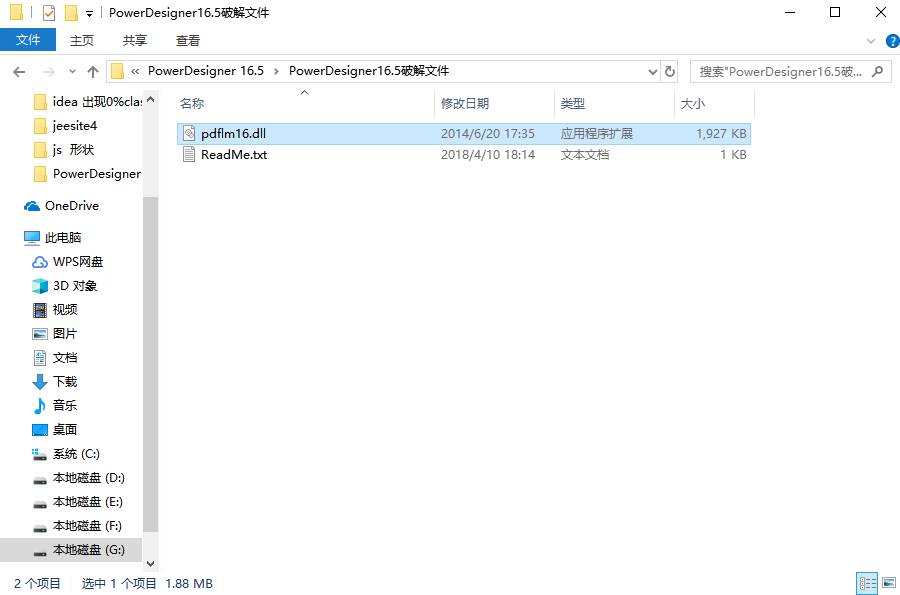The image size is (900, 595).
Task: Open idea 出现0%cla folder in sidebar
Action: (88, 102)
